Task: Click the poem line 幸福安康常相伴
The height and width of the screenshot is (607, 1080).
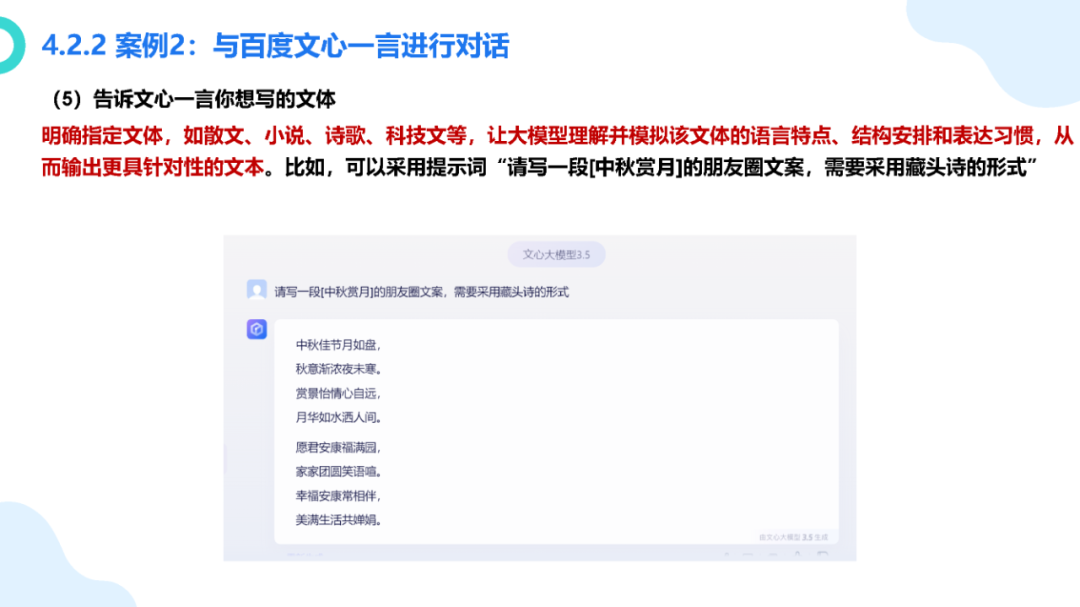Action: (x=338, y=495)
